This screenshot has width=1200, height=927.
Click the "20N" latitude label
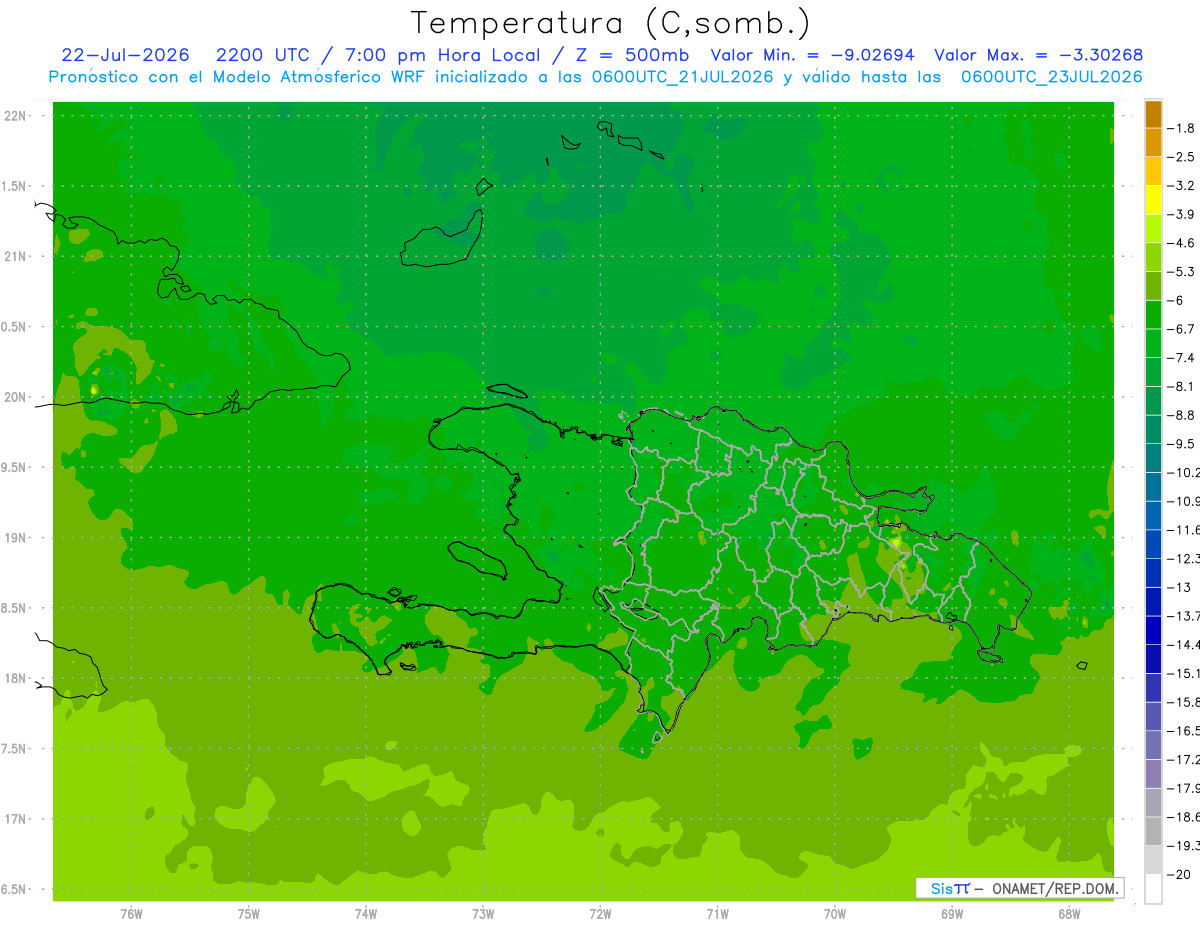click(x=14, y=397)
